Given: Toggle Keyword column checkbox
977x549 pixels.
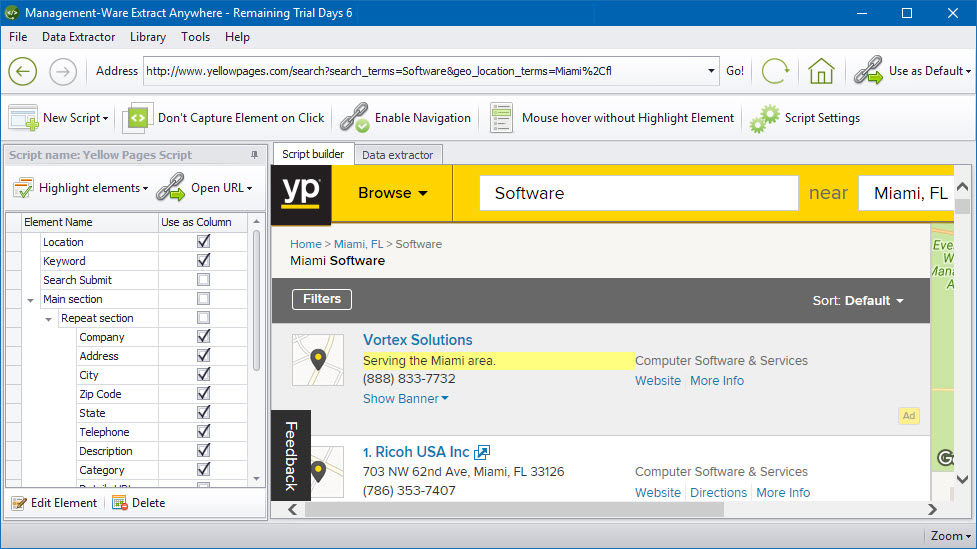Looking at the screenshot, I should [x=203, y=260].
